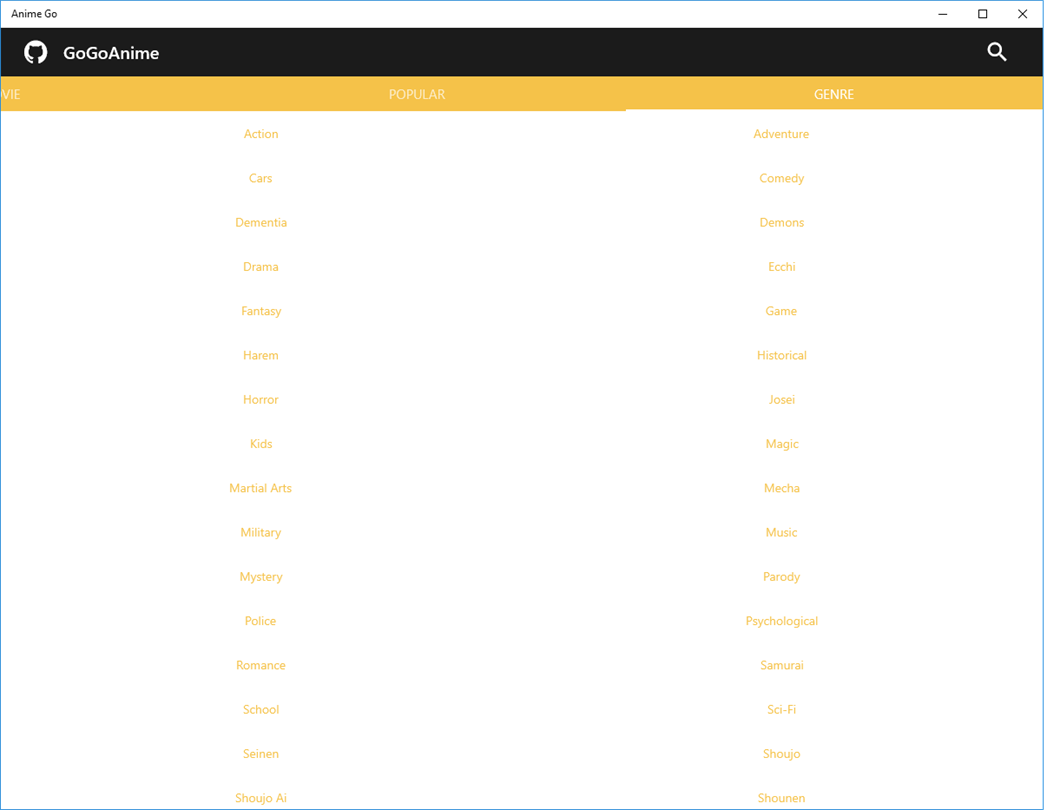Open the Demons genre link

click(x=782, y=222)
